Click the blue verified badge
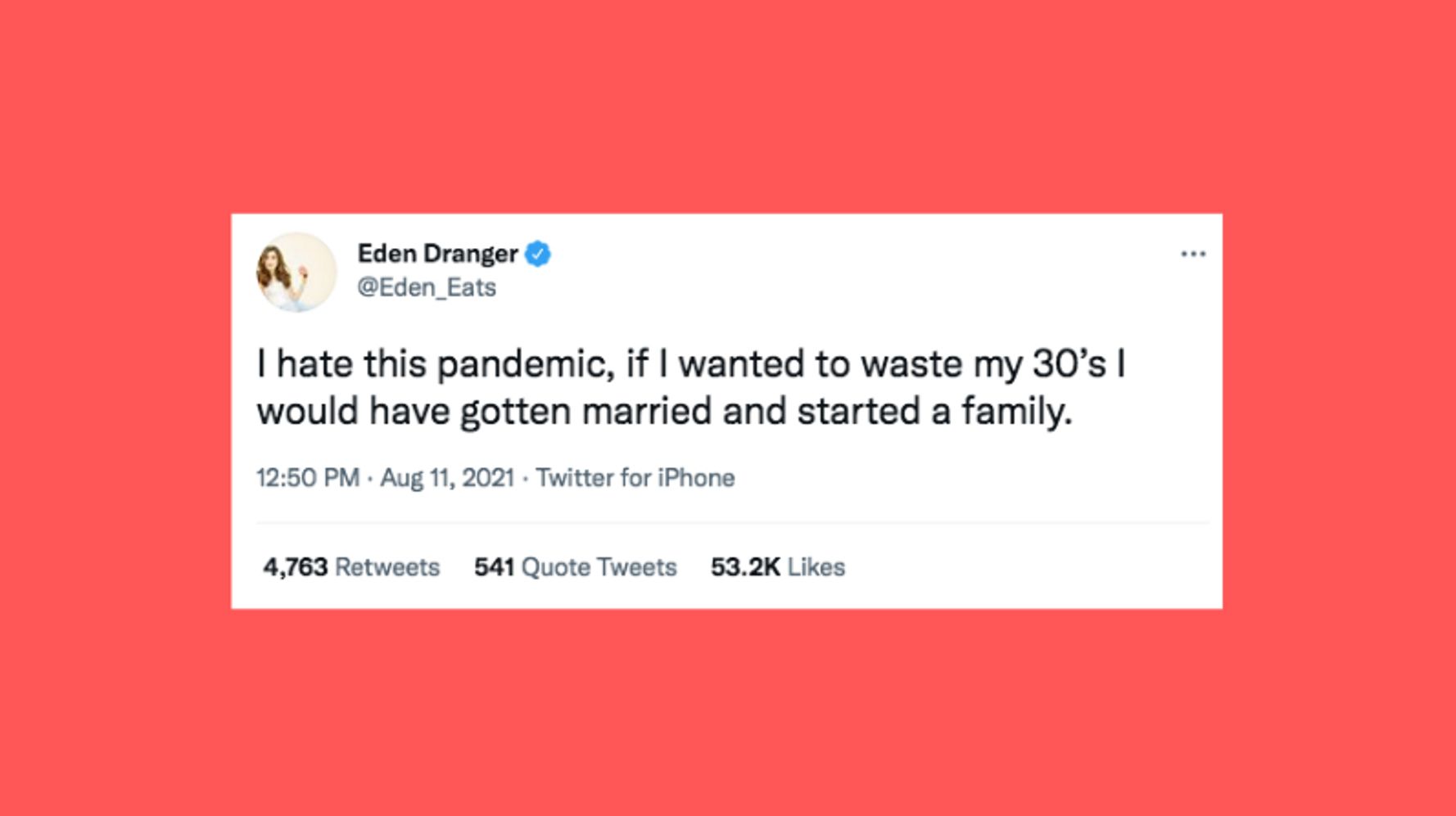Screen dimensions: 1456x816 (538, 255)
